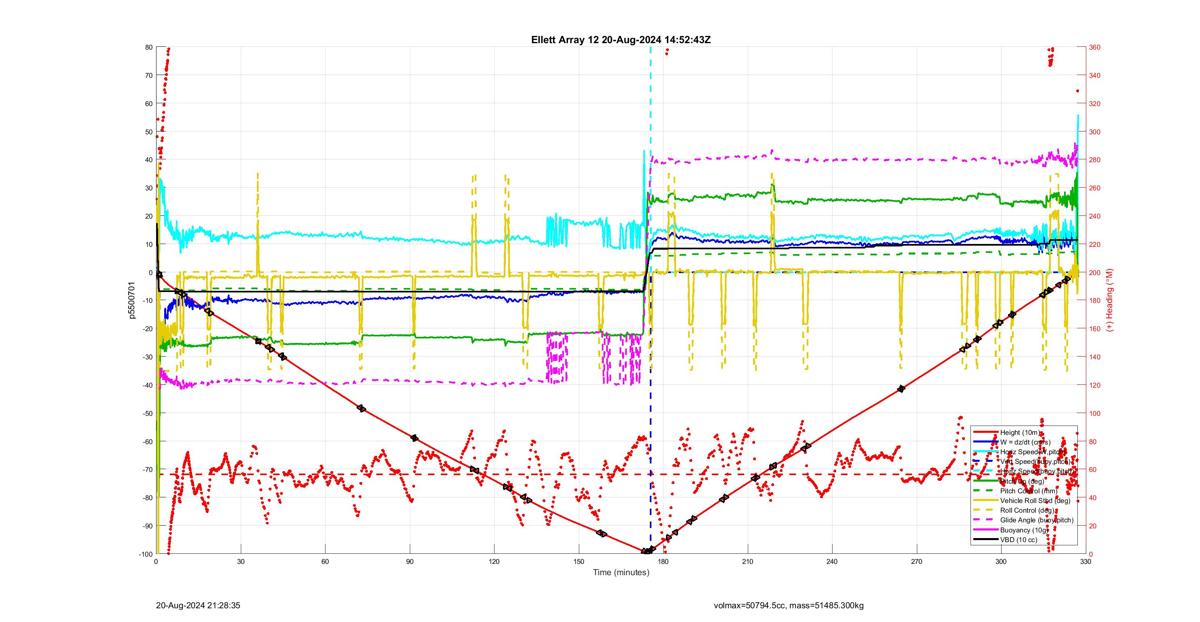The width and height of the screenshot is (1200, 622).
Task: Click the x-axis tick label '240'
Action: point(832,562)
